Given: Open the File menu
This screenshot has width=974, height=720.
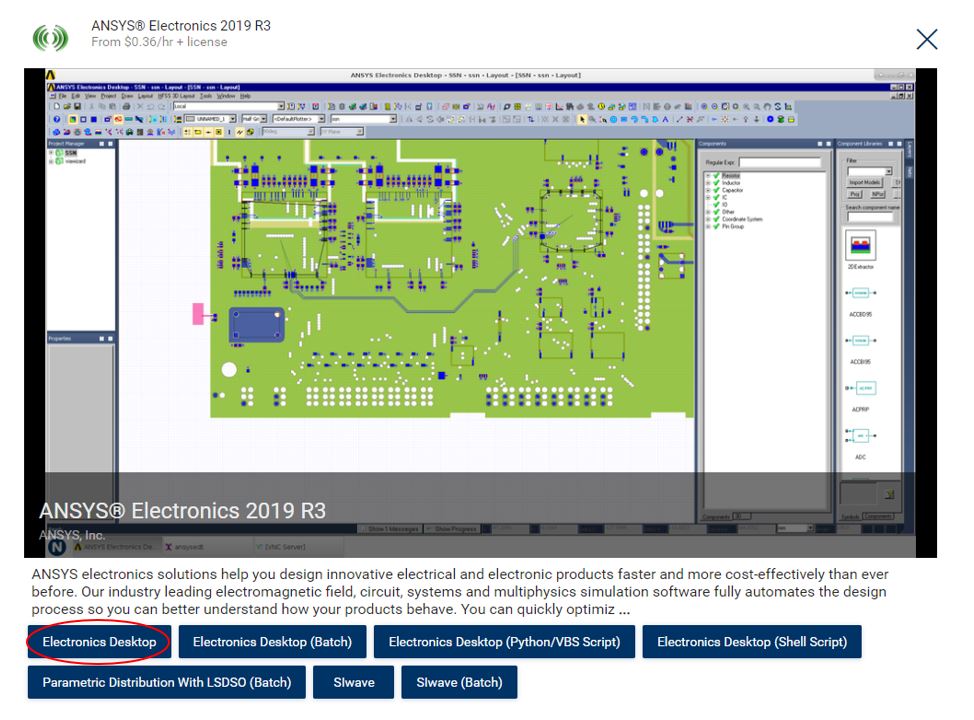Looking at the screenshot, I should pyautogui.click(x=62, y=96).
